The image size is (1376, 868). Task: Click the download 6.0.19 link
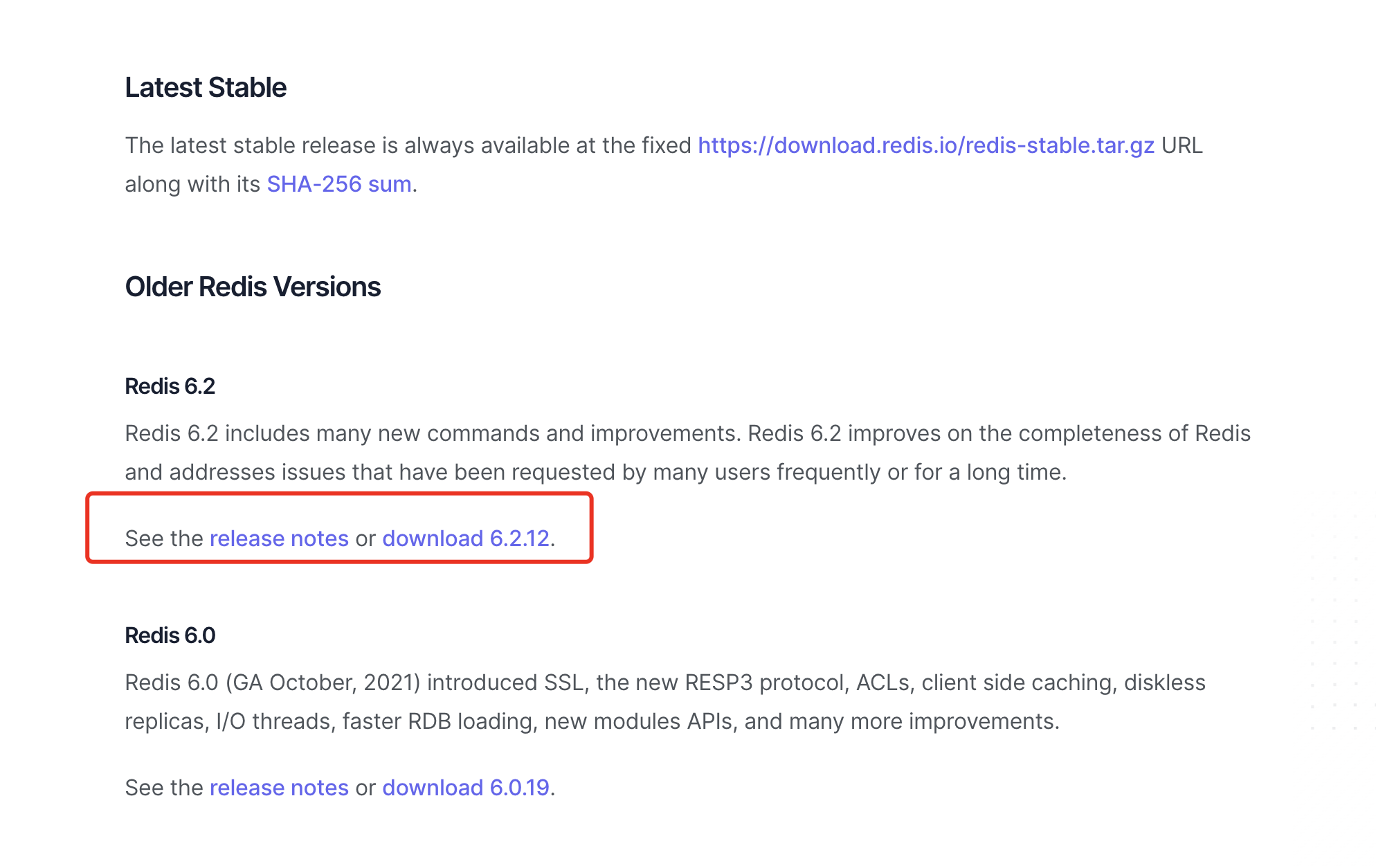(x=466, y=788)
